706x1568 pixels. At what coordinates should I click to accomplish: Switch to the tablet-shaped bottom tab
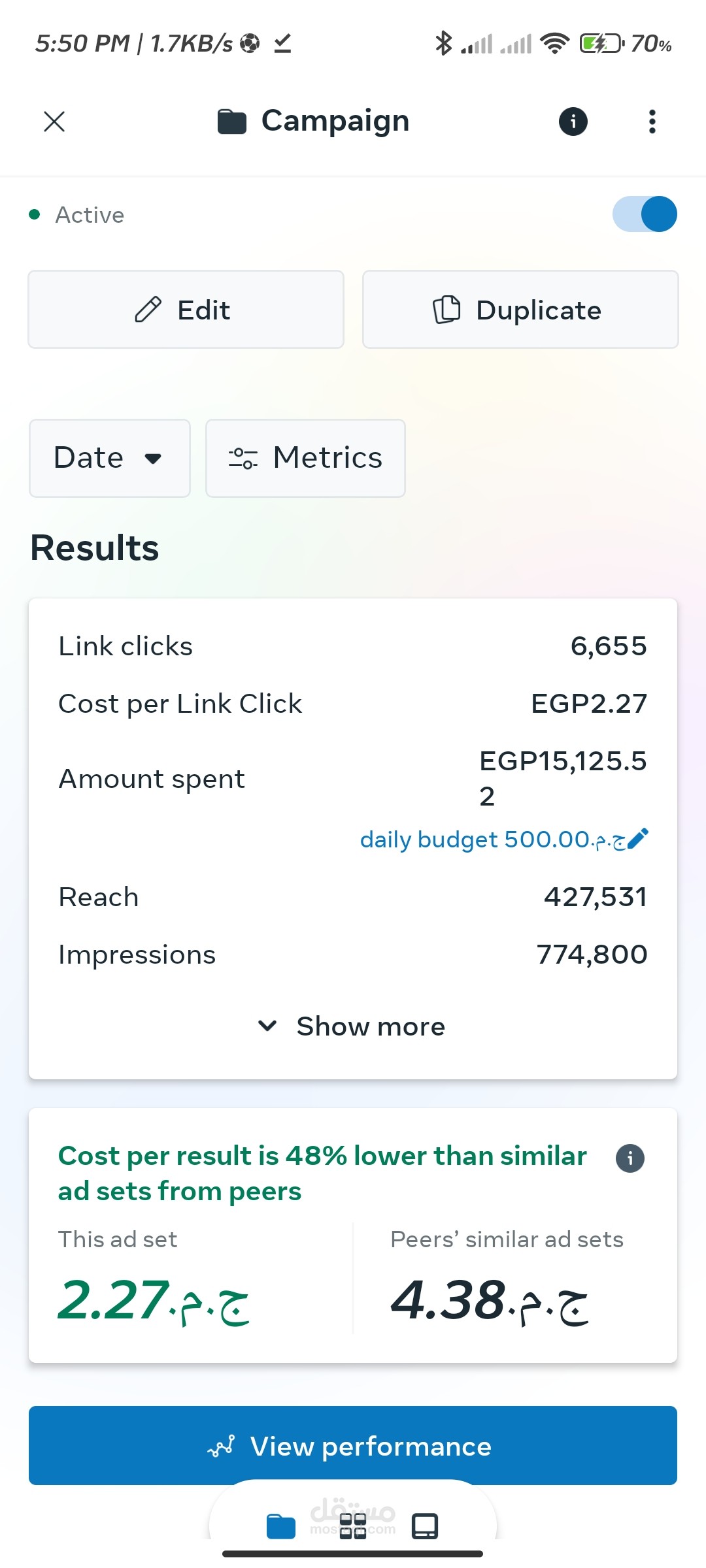point(425,1527)
